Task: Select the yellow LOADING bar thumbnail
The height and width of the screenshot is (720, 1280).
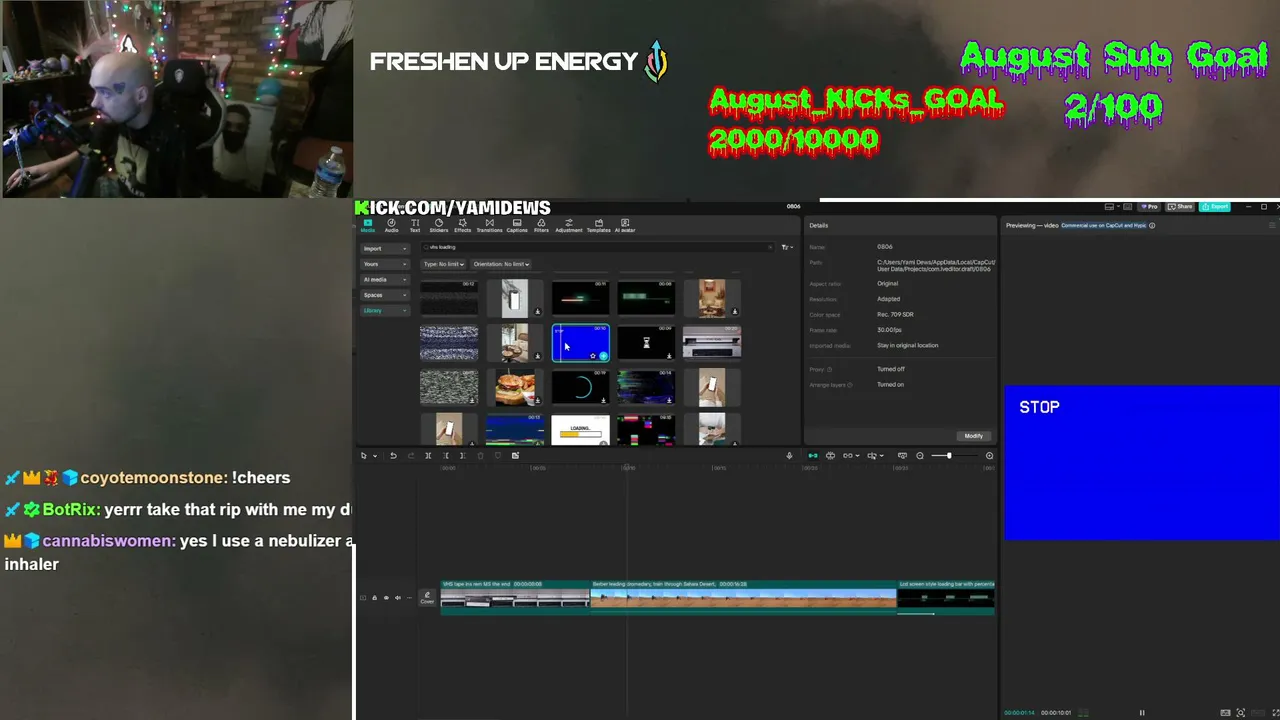Action: coord(580,430)
